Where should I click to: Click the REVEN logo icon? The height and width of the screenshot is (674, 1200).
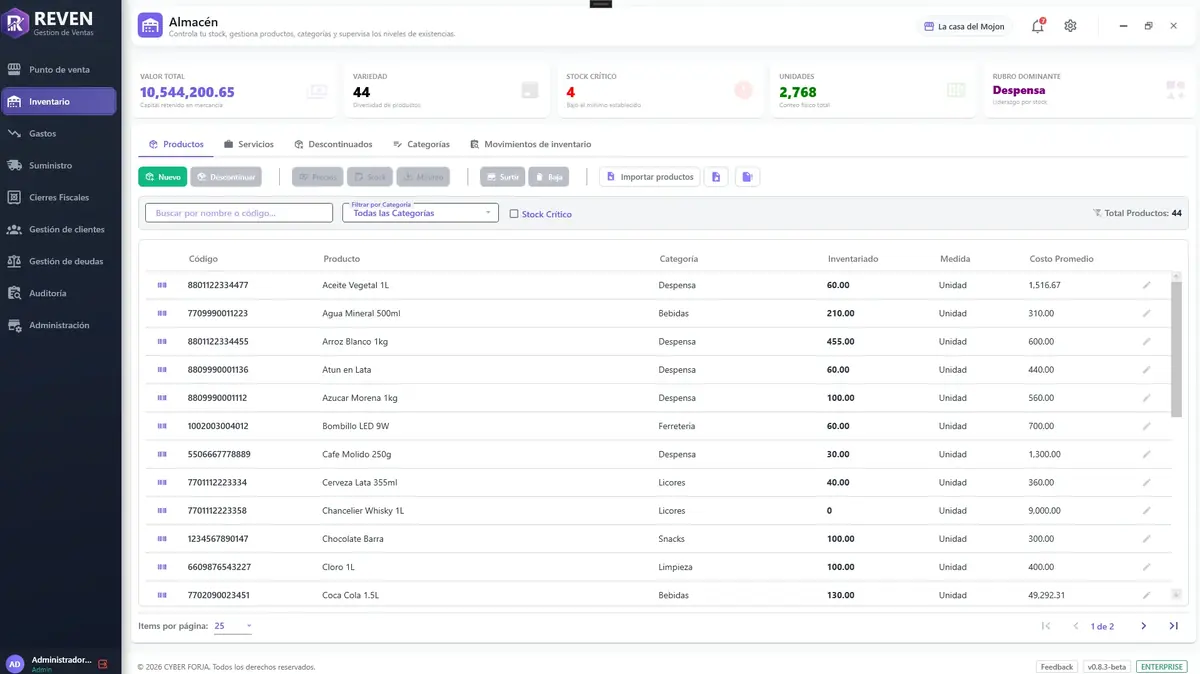click(16, 24)
